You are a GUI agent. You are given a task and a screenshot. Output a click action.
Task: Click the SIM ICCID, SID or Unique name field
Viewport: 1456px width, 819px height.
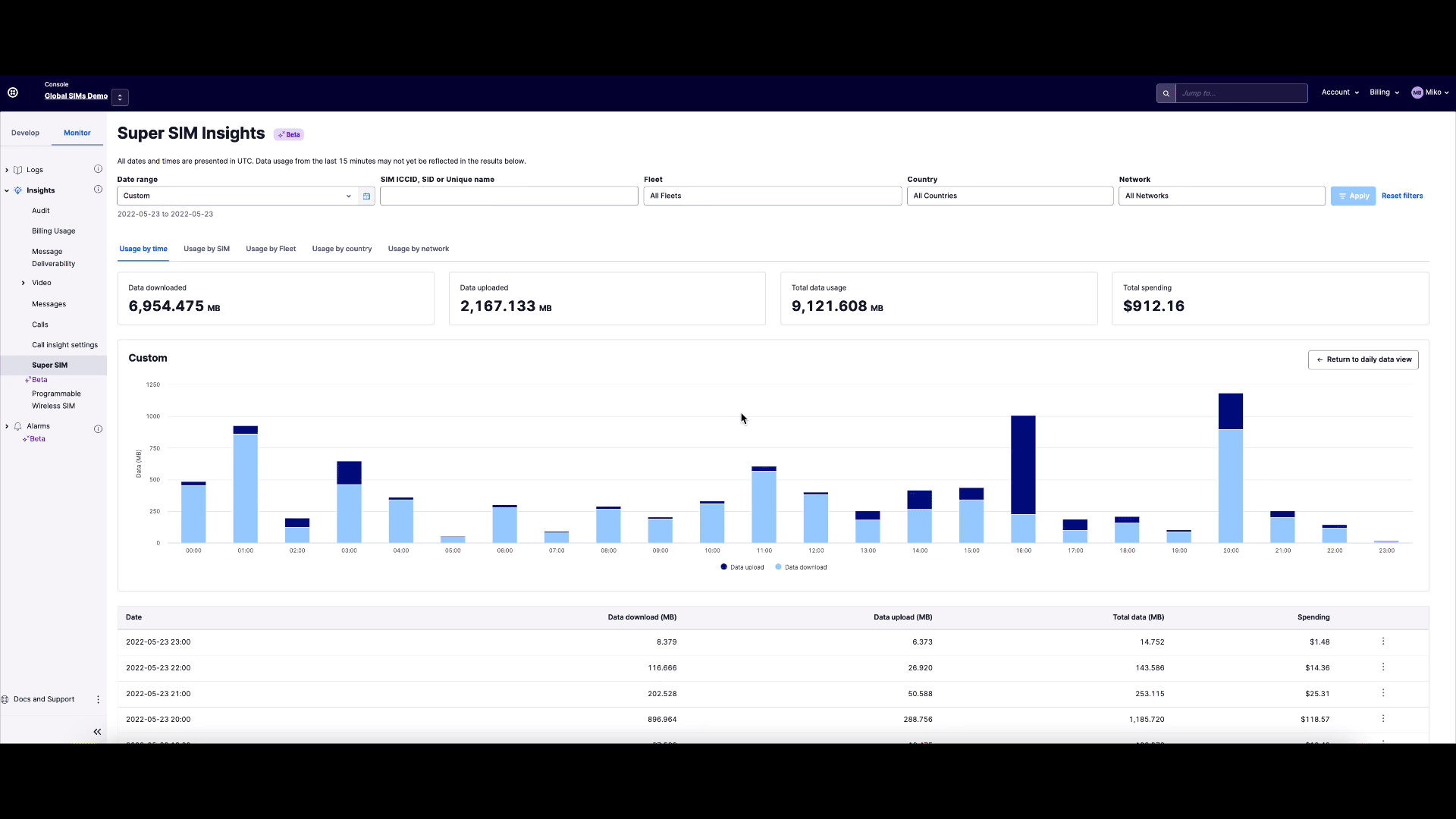pos(509,196)
